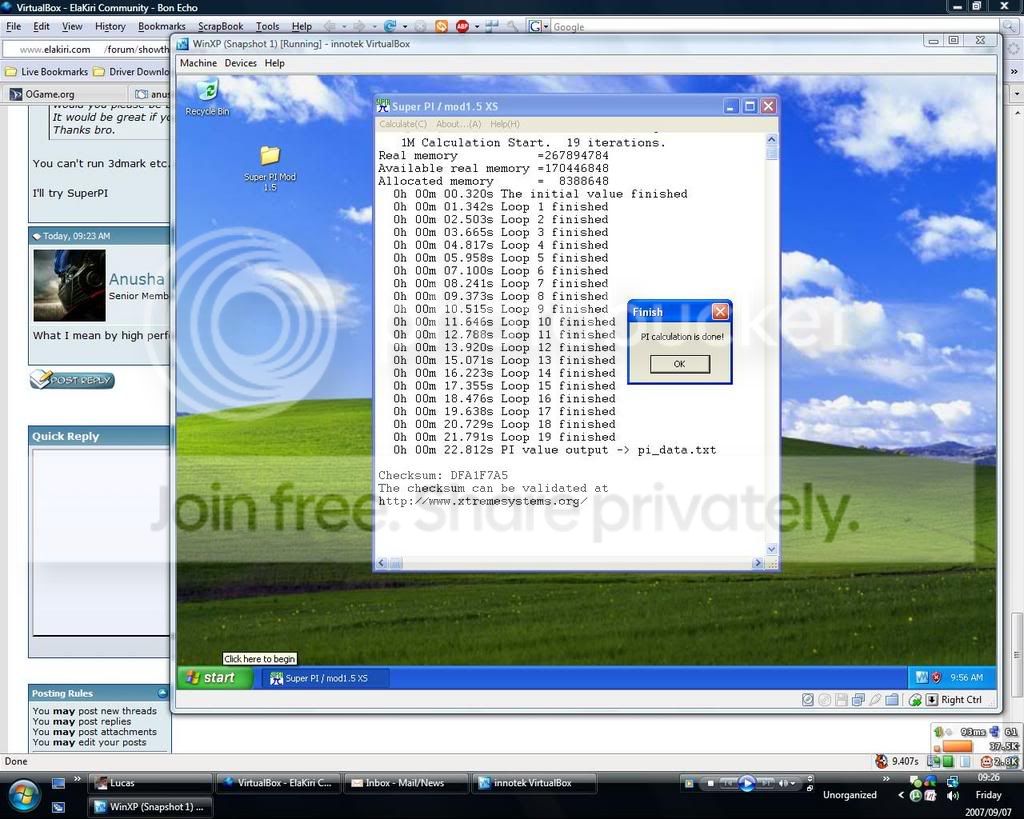
Task: Click the Show Desktop quick launch icon
Action: 58,782
